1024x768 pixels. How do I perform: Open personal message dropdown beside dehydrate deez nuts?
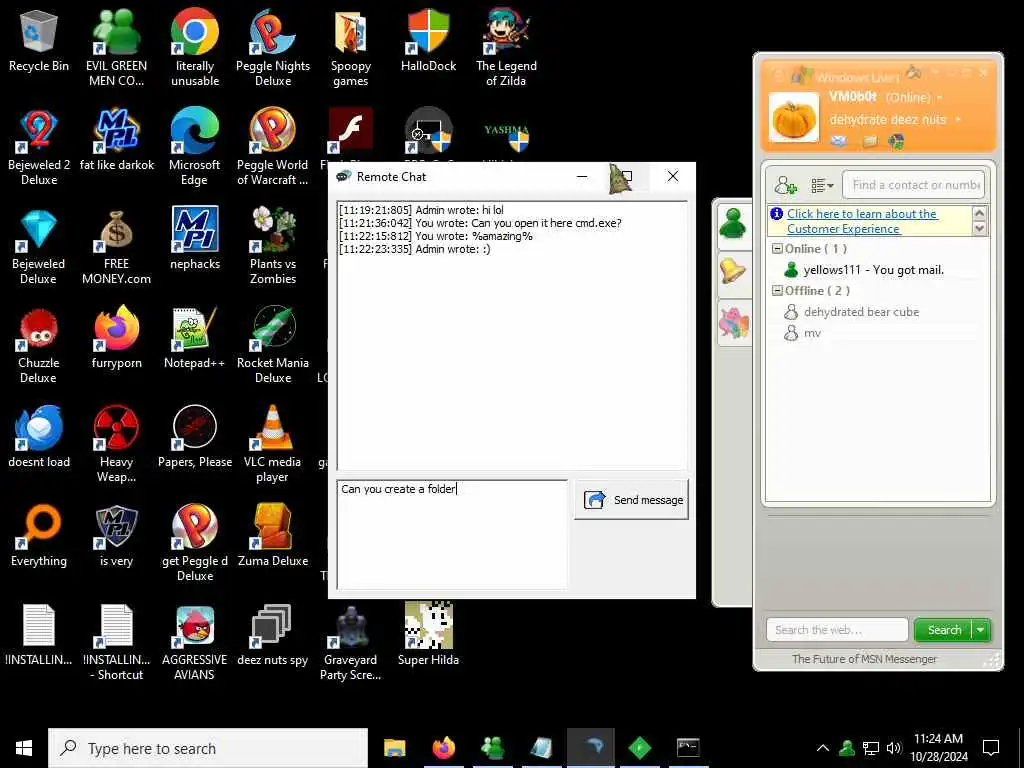tap(957, 120)
